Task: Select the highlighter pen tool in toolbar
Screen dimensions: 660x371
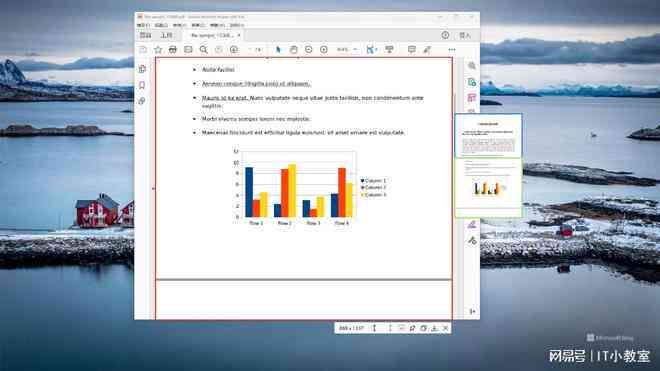Action: (427, 50)
